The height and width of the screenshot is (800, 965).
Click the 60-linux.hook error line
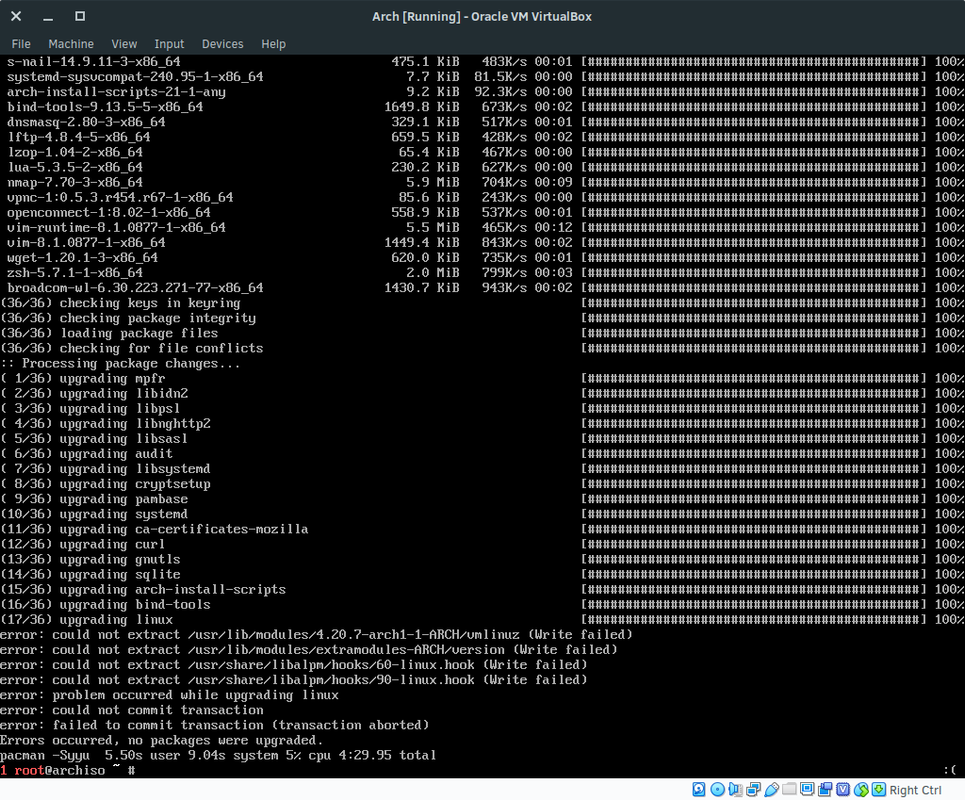tap(294, 665)
